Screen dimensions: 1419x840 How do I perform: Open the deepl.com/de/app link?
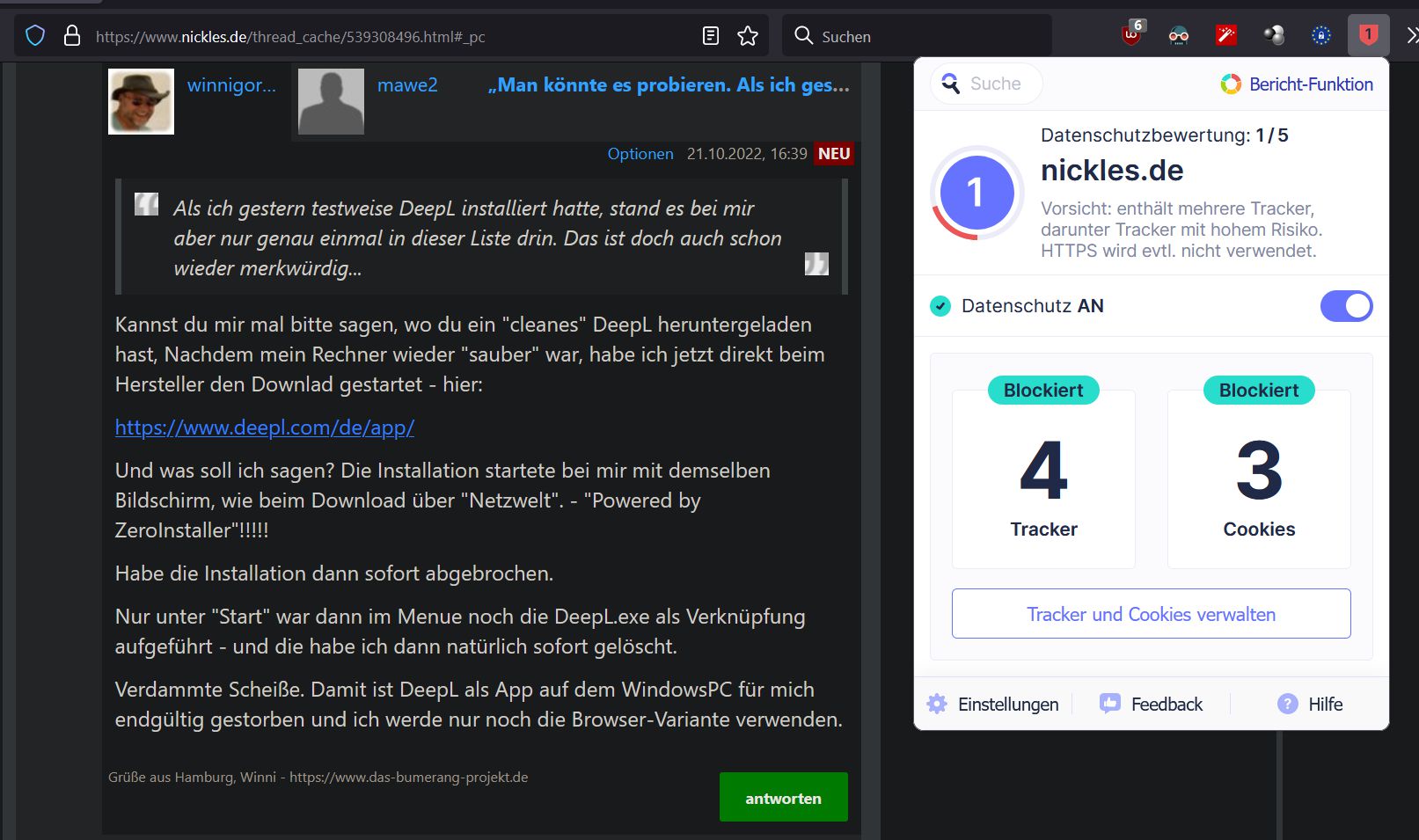pyautogui.click(x=265, y=427)
